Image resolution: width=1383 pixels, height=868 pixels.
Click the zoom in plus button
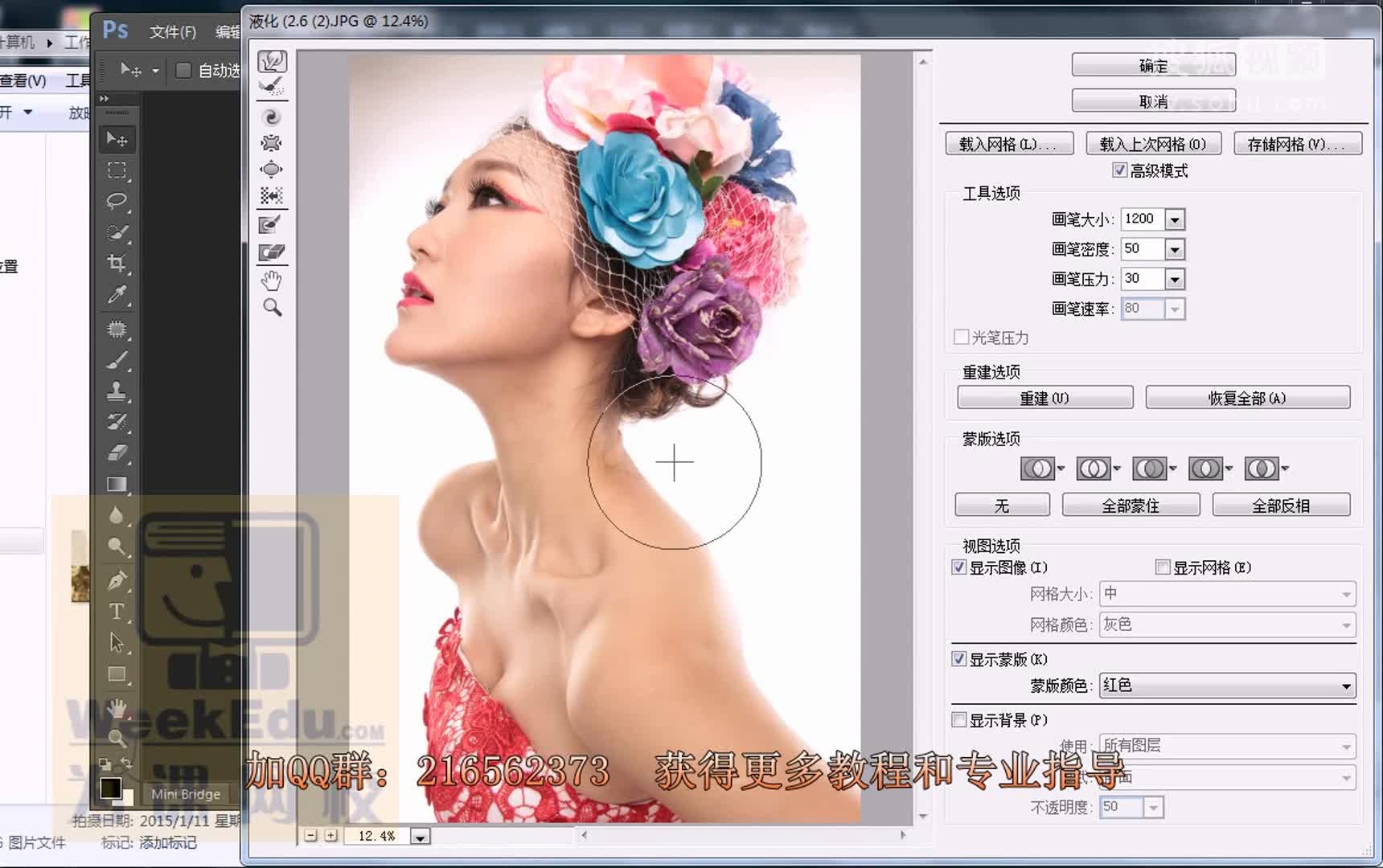(330, 836)
